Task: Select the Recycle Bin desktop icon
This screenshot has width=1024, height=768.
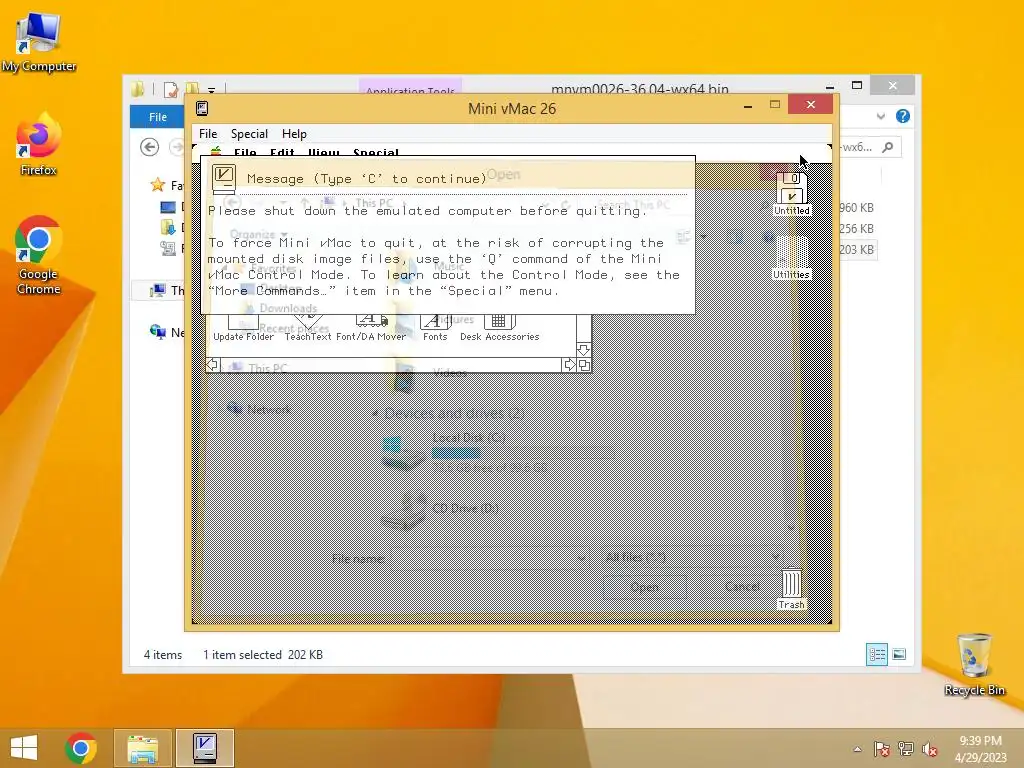Action: [974, 665]
